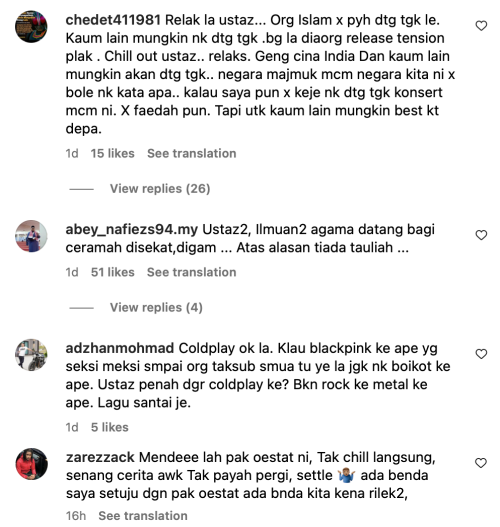Show the 5 likes on adzhanmohmad's comment
Viewport: 500px width, 527px height.
110,427
